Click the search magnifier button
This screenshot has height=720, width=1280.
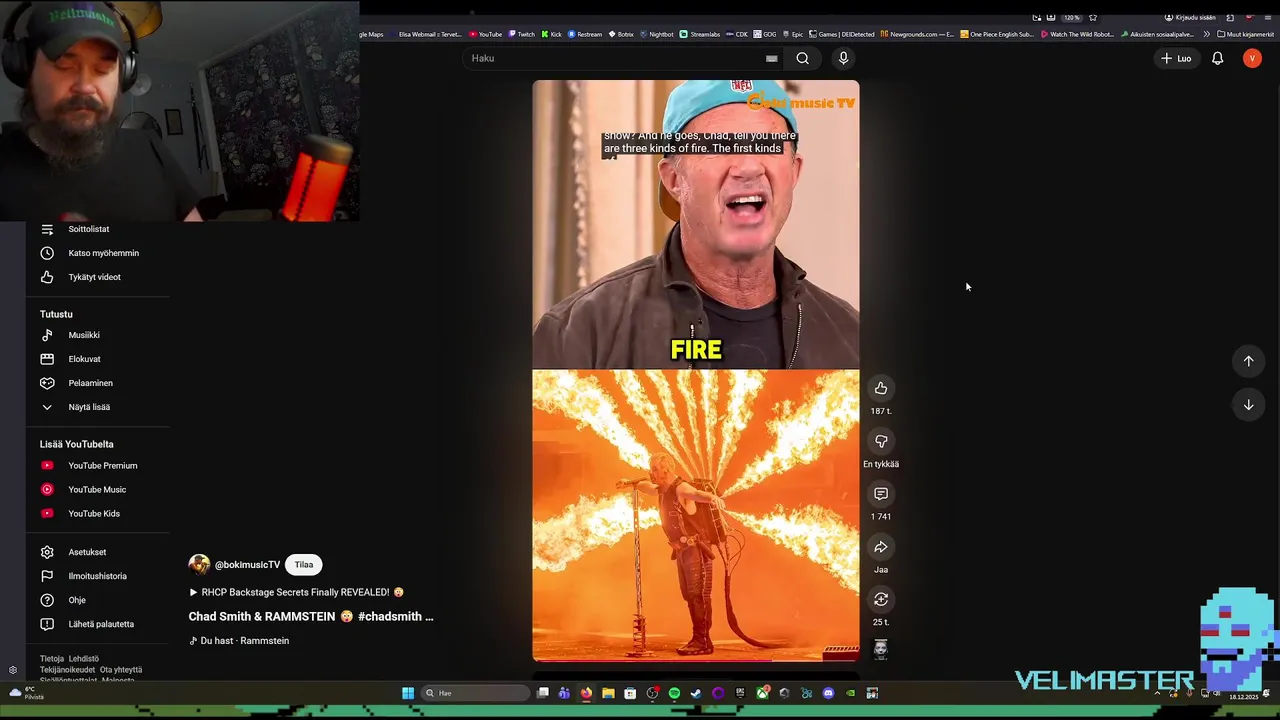click(x=802, y=58)
